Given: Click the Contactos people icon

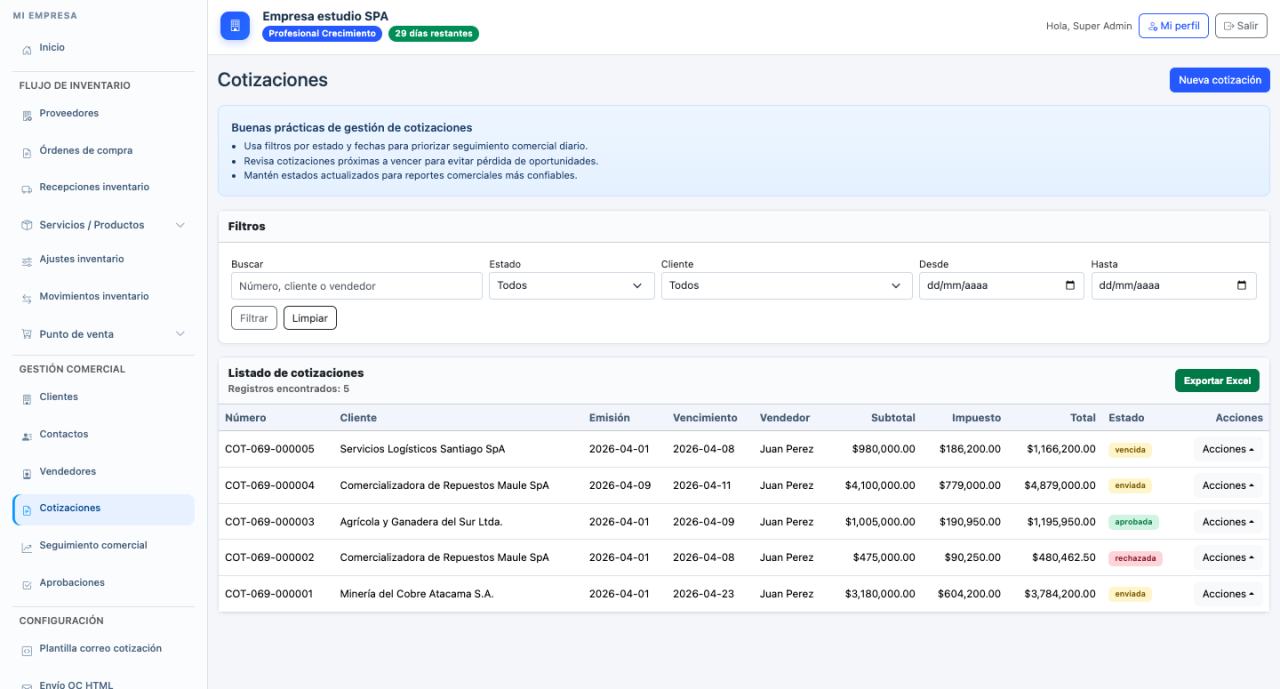Looking at the screenshot, I should click(x=27, y=436).
